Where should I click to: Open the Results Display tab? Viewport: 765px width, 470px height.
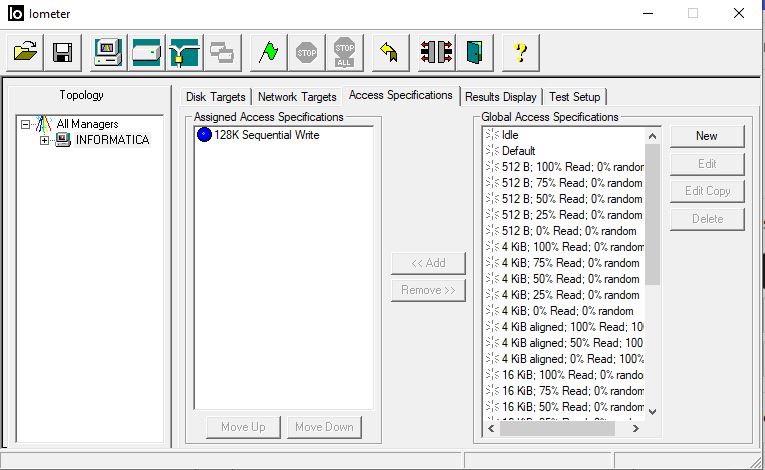point(501,97)
